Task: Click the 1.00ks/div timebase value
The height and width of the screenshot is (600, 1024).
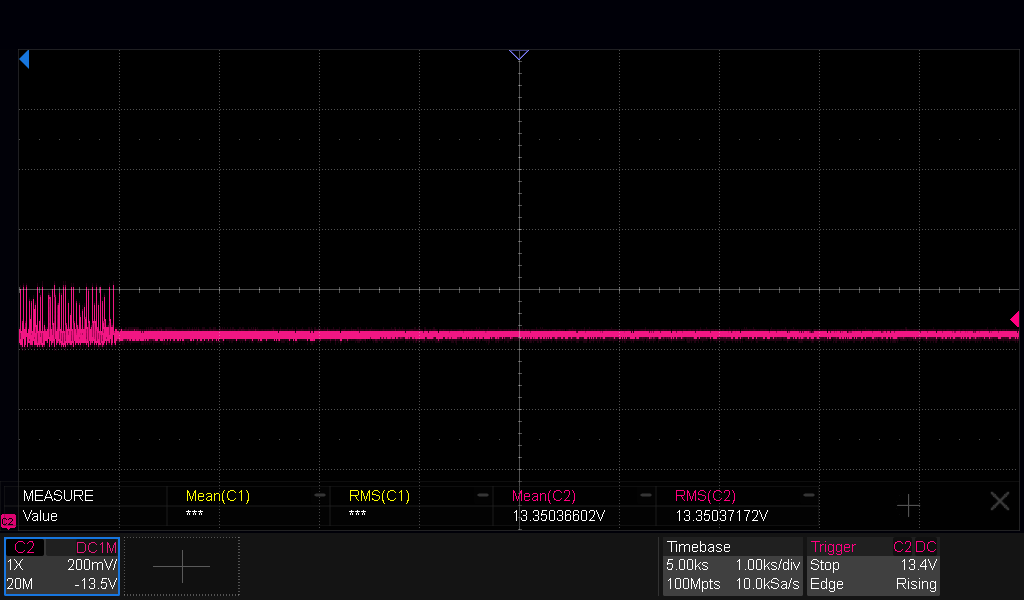Action: point(767,565)
